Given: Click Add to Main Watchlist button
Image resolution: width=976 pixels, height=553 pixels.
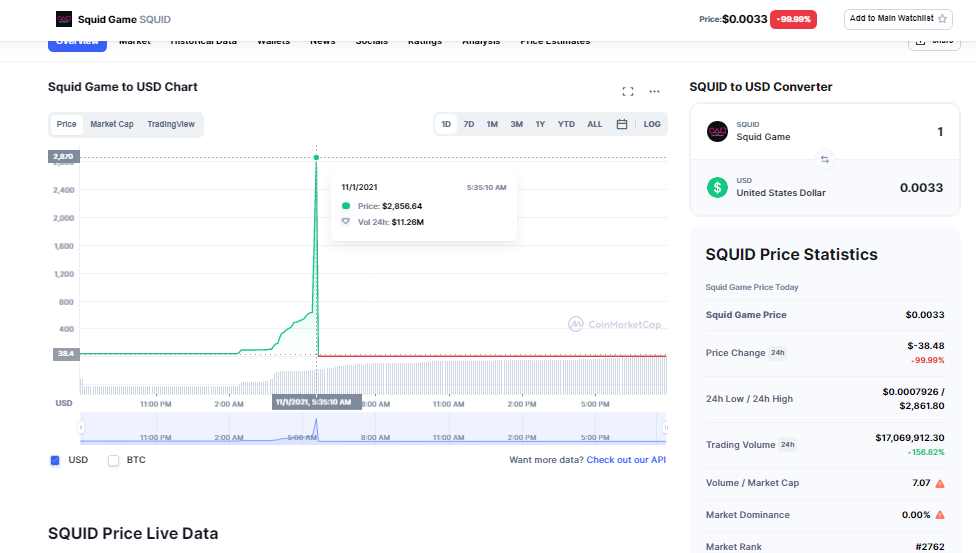Looking at the screenshot, I should tap(898, 18).
